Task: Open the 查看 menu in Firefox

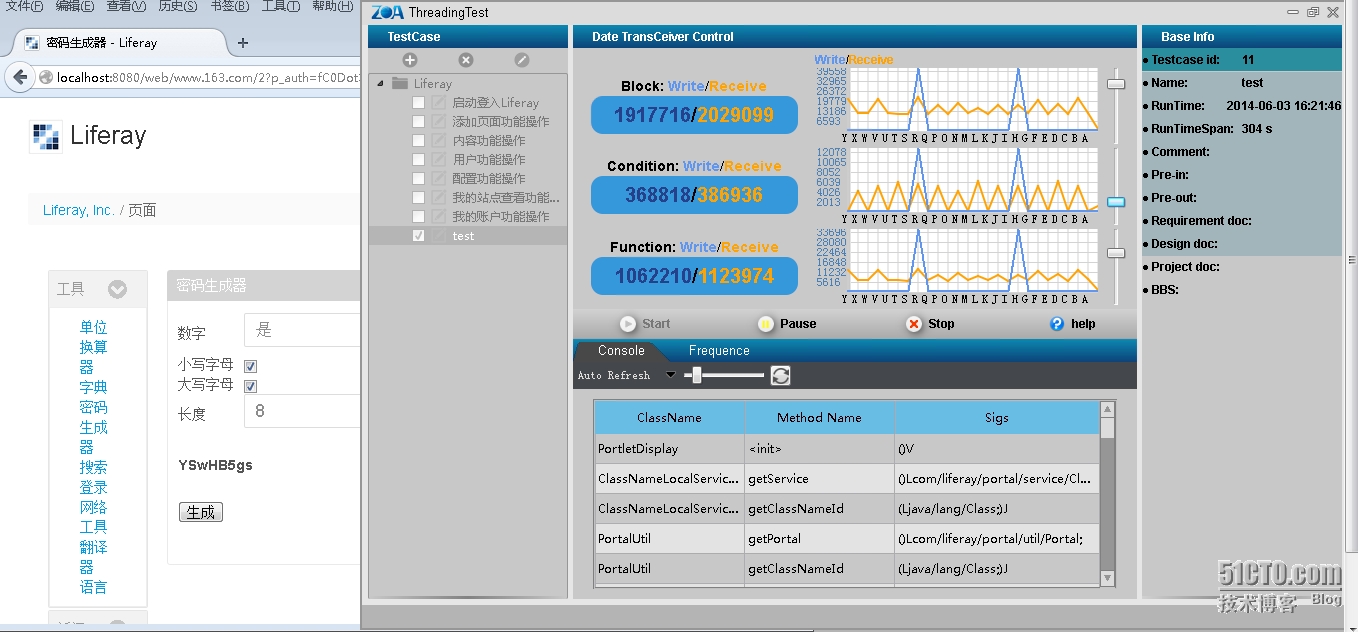Action: click(x=126, y=6)
